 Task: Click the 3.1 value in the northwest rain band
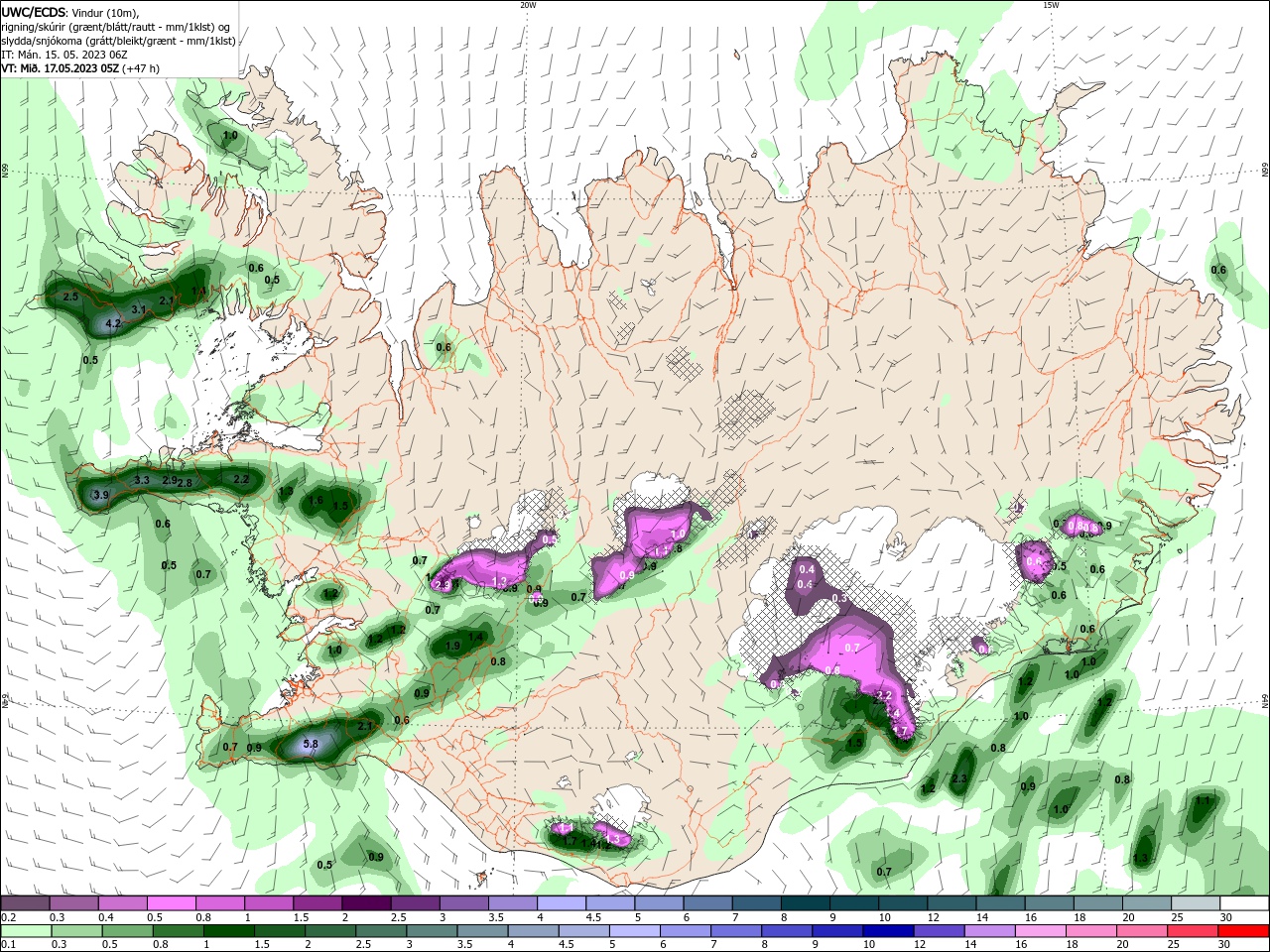tap(139, 310)
